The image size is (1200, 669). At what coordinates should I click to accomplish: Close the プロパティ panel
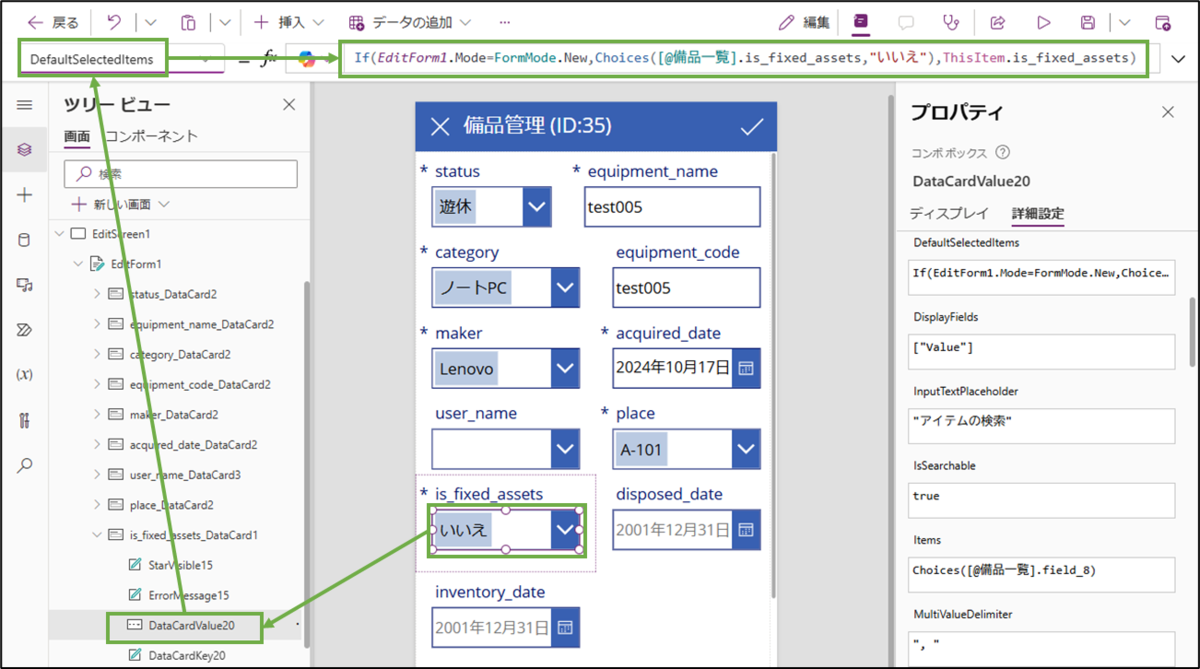click(1167, 112)
